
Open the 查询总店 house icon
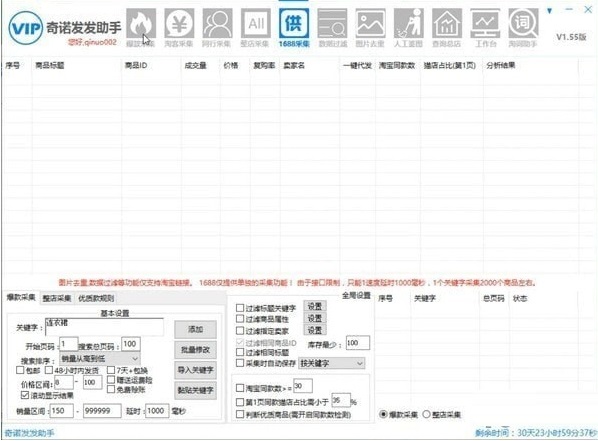(x=447, y=24)
